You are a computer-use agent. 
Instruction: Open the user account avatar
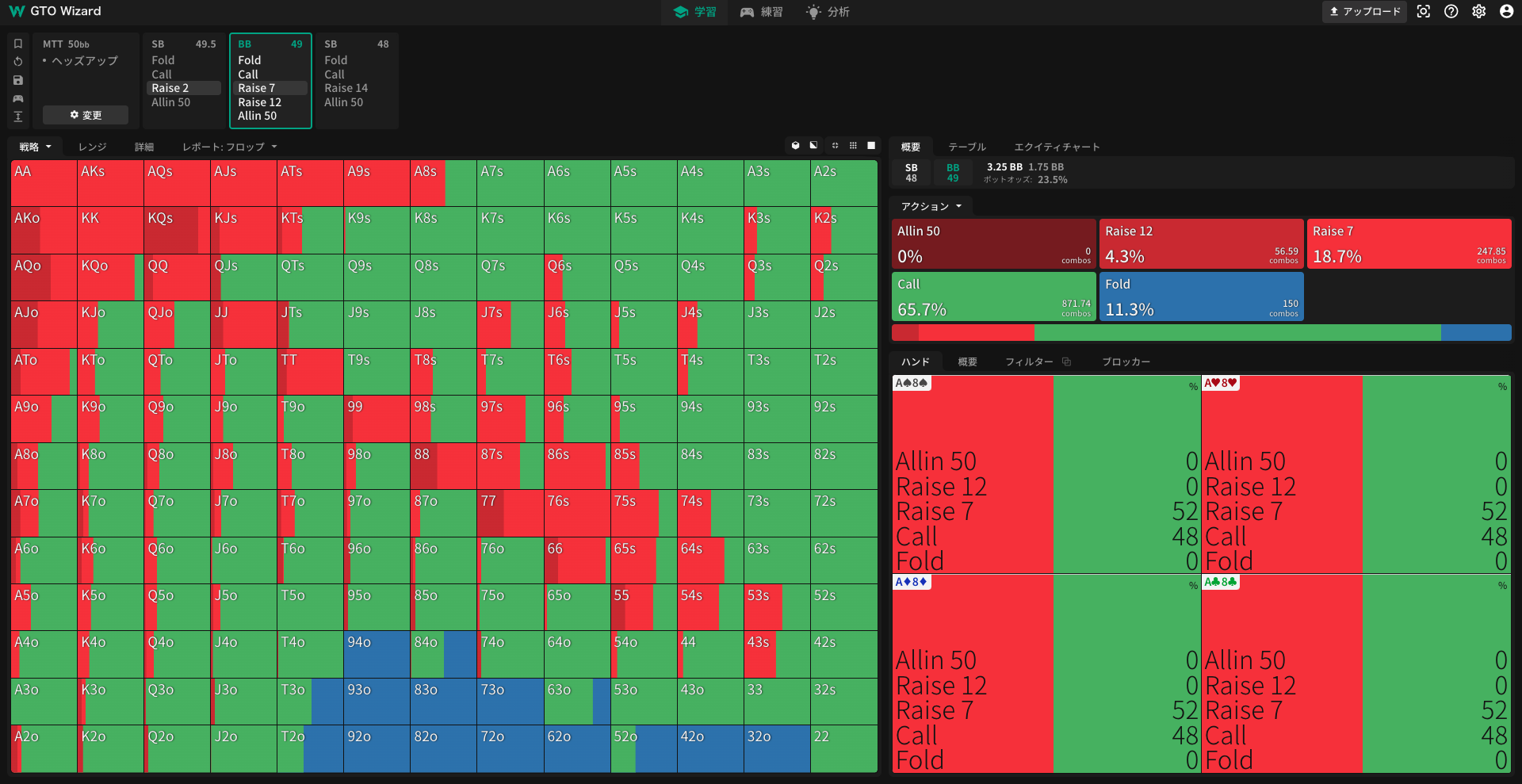1507,11
